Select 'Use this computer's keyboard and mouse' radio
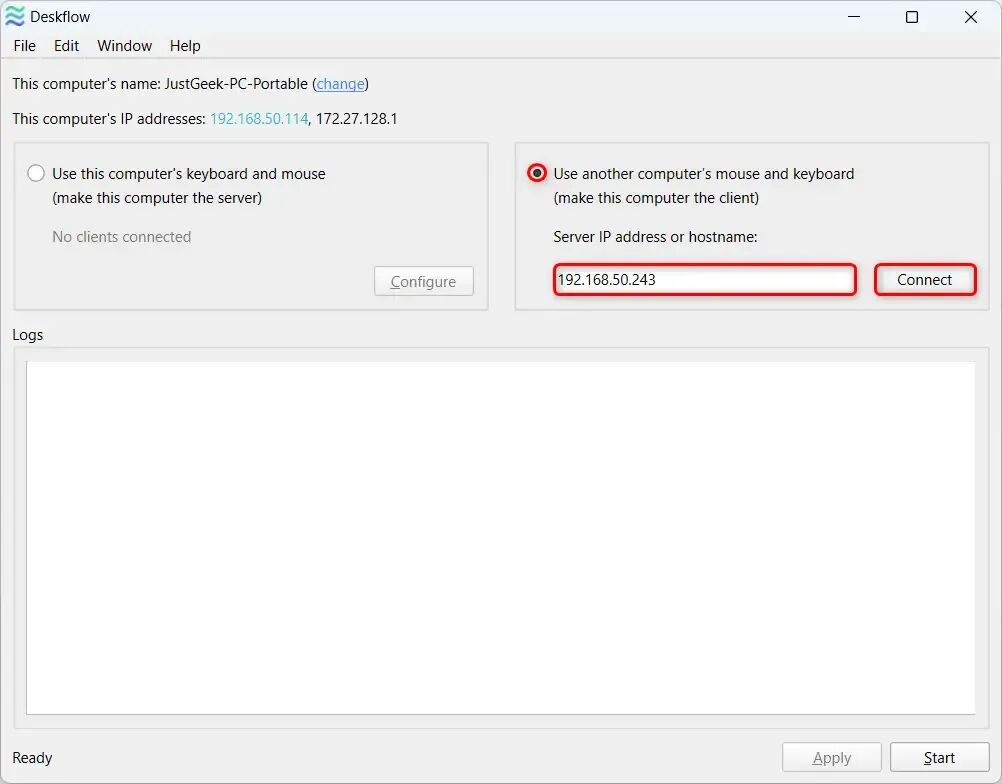This screenshot has width=1002, height=784. tap(36, 173)
